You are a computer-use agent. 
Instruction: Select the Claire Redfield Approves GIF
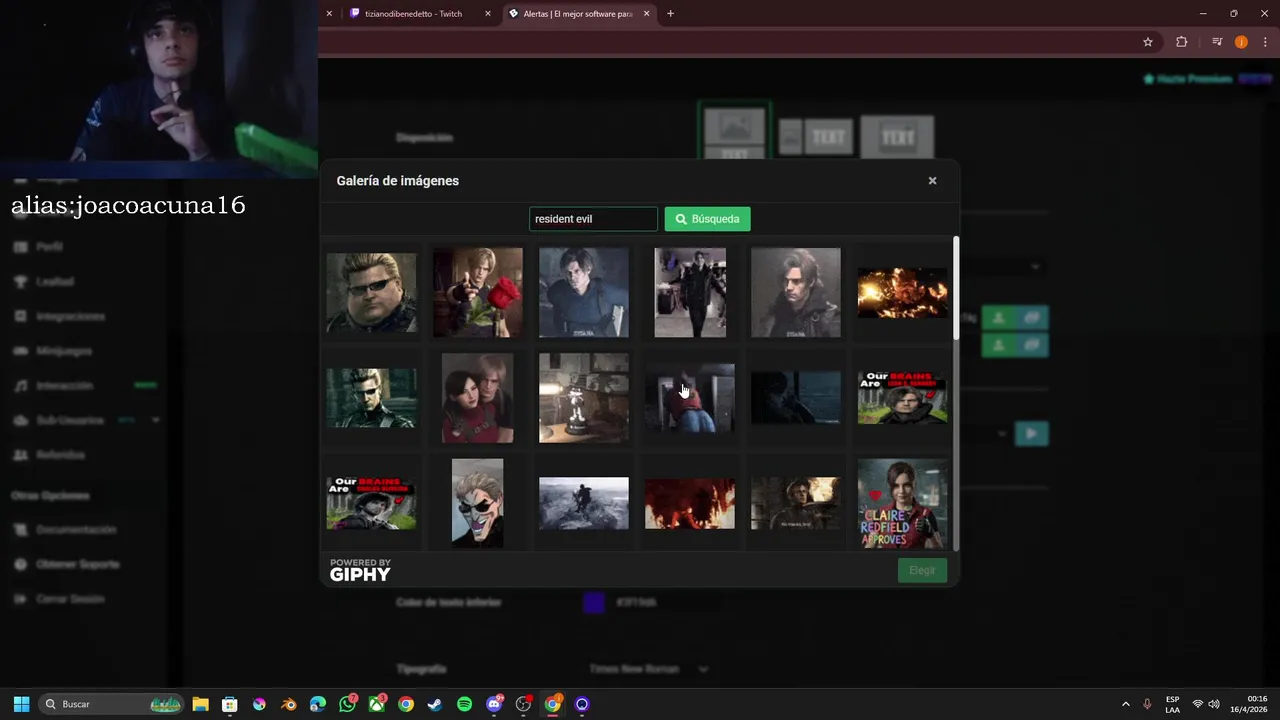click(902, 503)
